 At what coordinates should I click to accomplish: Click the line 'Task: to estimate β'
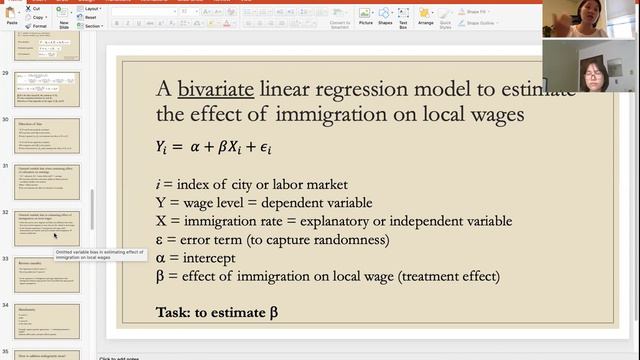(217, 313)
